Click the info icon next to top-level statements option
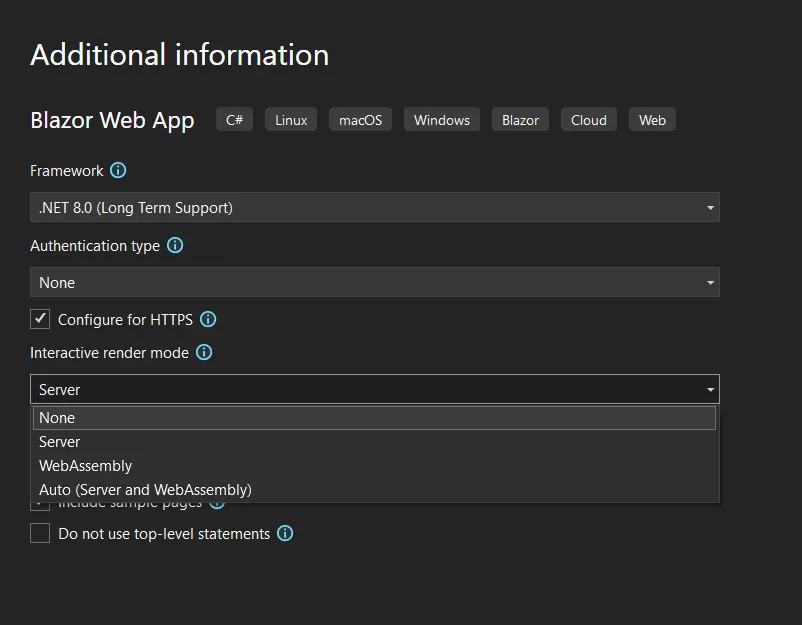 pyautogui.click(x=285, y=533)
